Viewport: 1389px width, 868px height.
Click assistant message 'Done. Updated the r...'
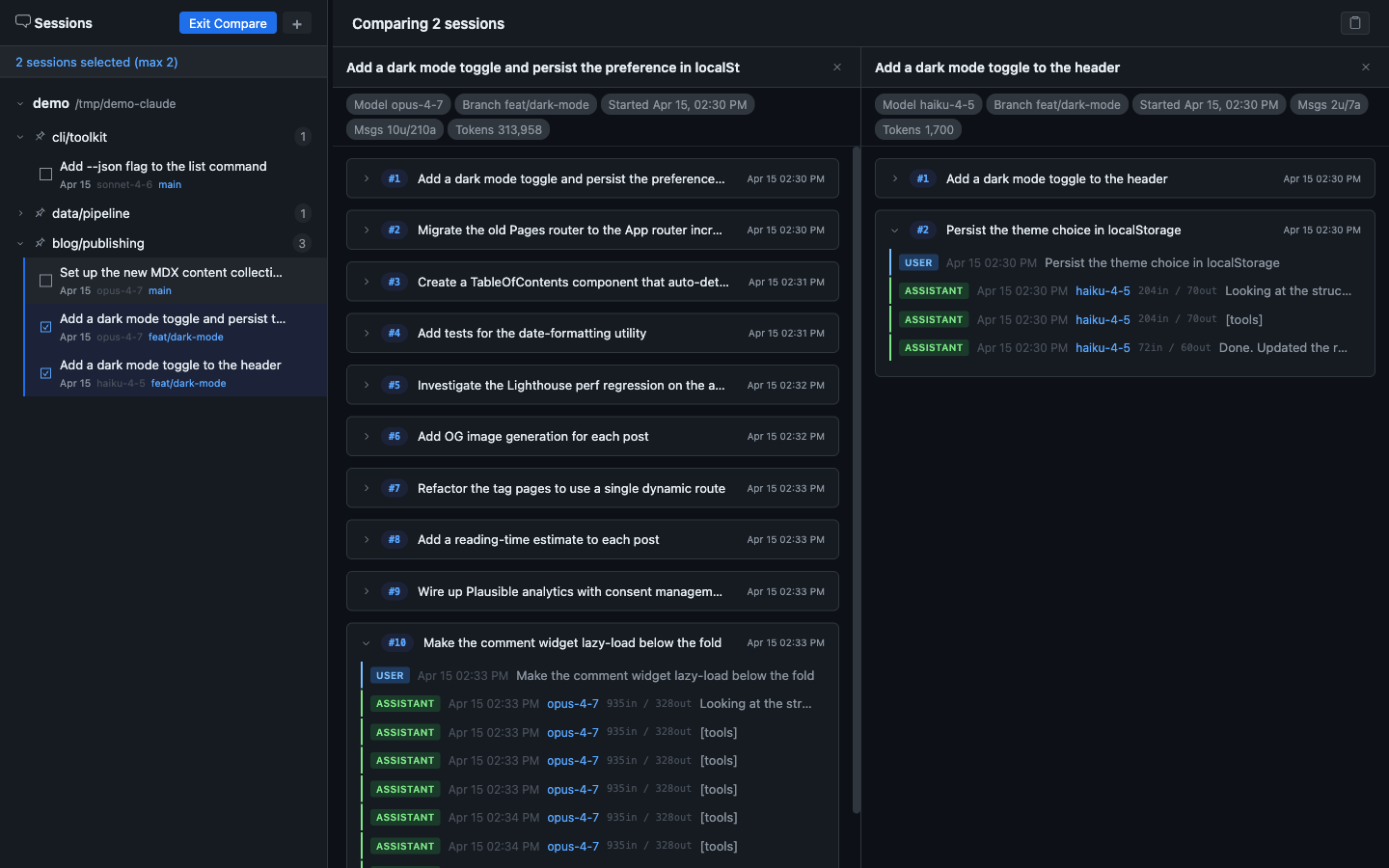pyautogui.click(x=1125, y=347)
